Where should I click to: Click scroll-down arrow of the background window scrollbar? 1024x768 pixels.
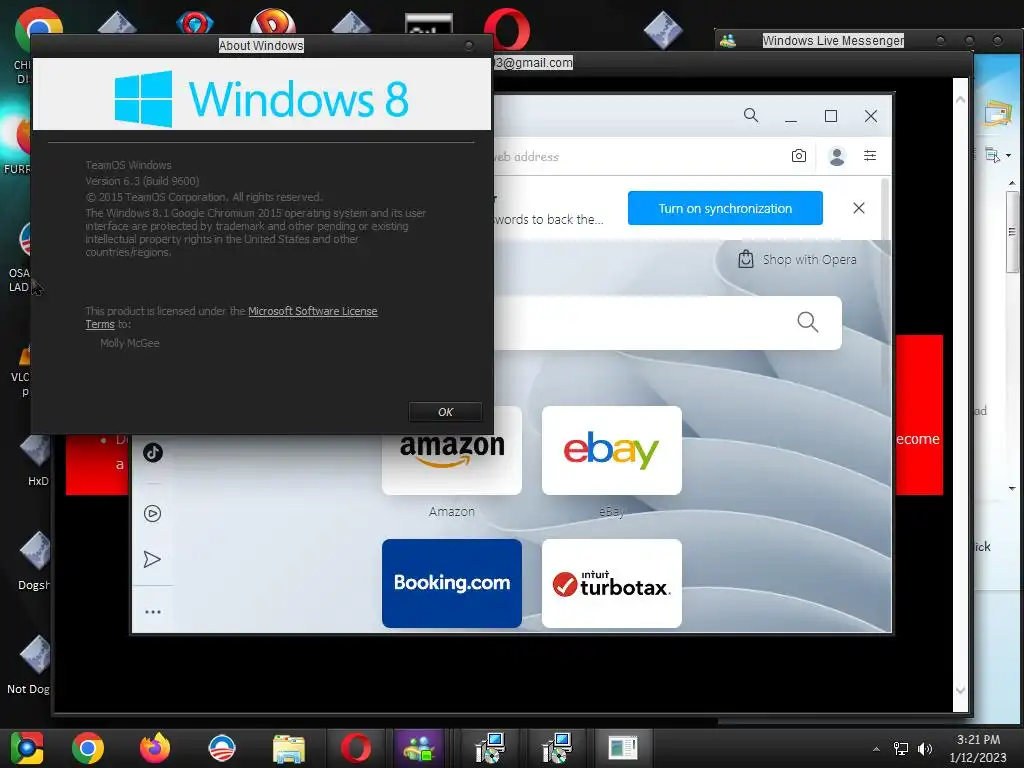(960, 690)
